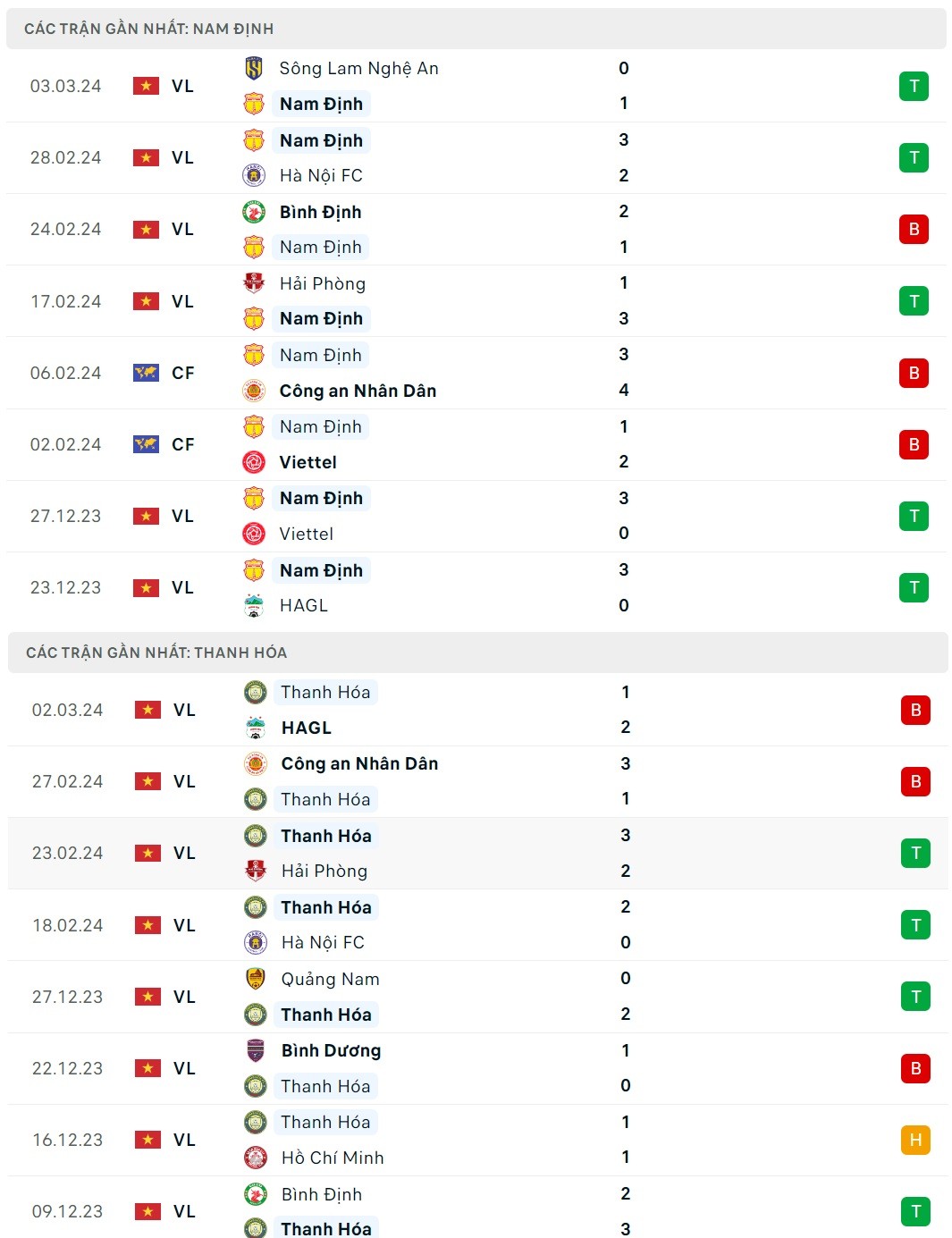Click the Bình Định crest on 24.02.24
The height and width of the screenshot is (1238, 952).
(x=254, y=212)
